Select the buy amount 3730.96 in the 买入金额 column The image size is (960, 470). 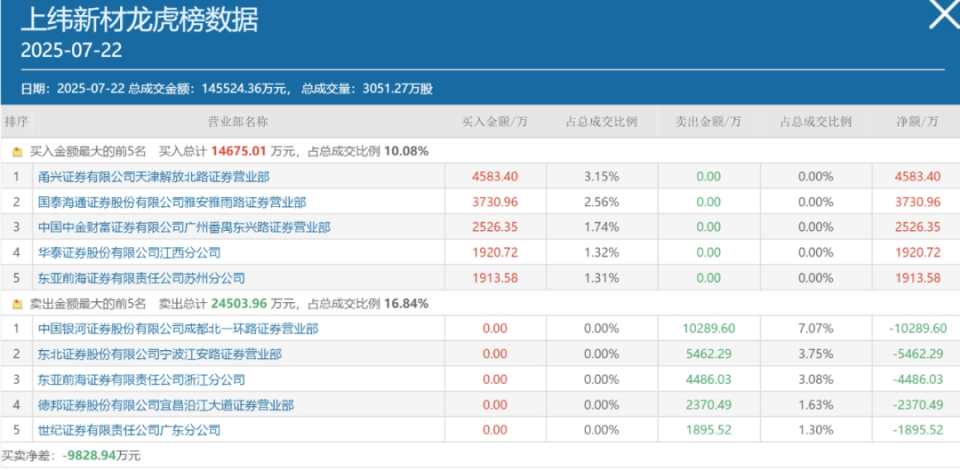(495, 202)
